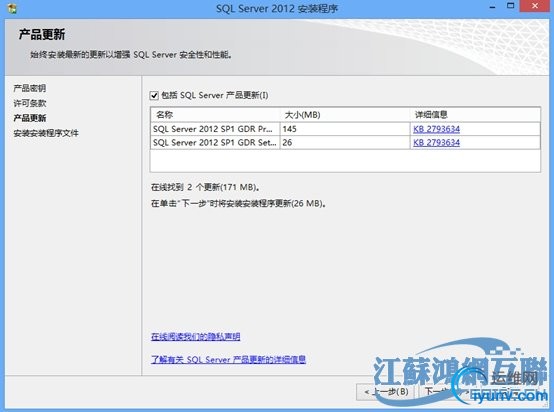Screen dimensions: 554x412
Task: Select the 产品密钥 step in the sidebar
Action: pyautogui.click(x=30, y=88)
